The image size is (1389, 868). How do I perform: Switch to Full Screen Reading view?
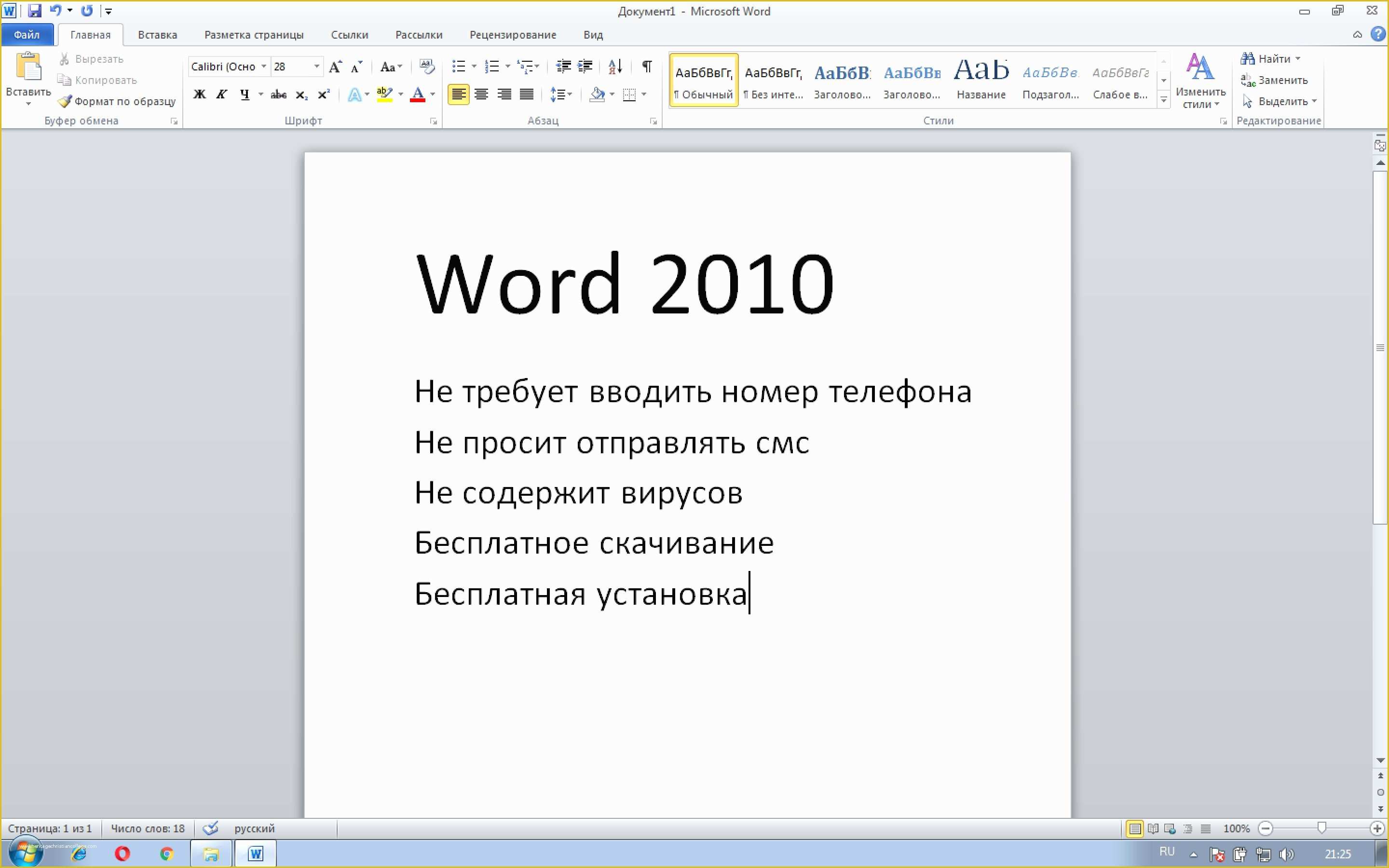click(x=1153, y=828)
